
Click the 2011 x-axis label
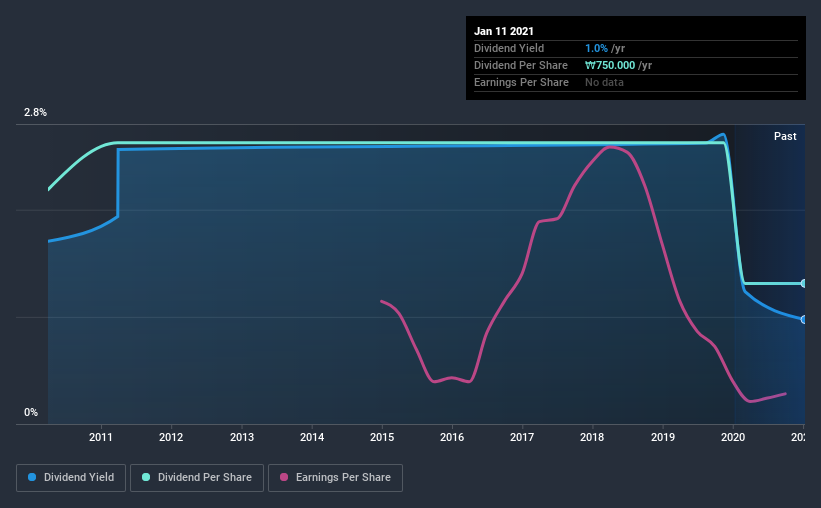pyautogui.click(x=101, y=437)
